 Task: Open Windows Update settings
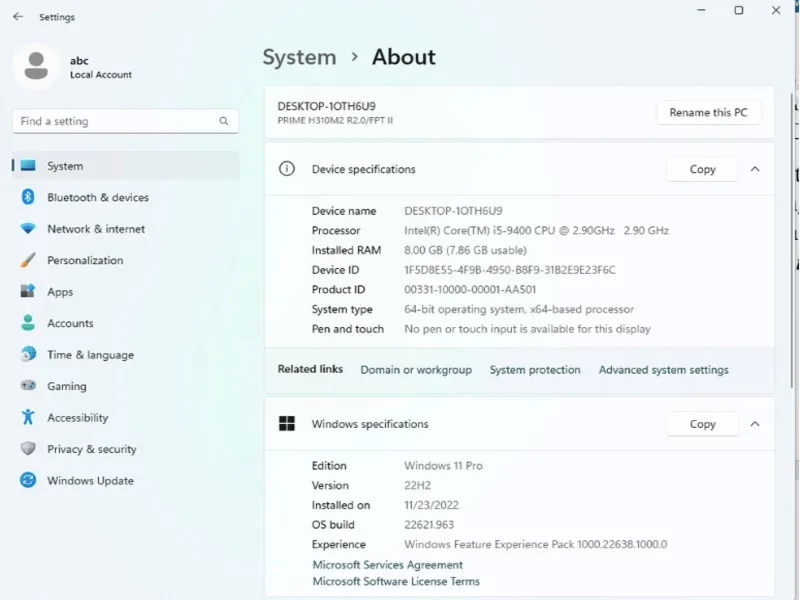coord(126,480)
